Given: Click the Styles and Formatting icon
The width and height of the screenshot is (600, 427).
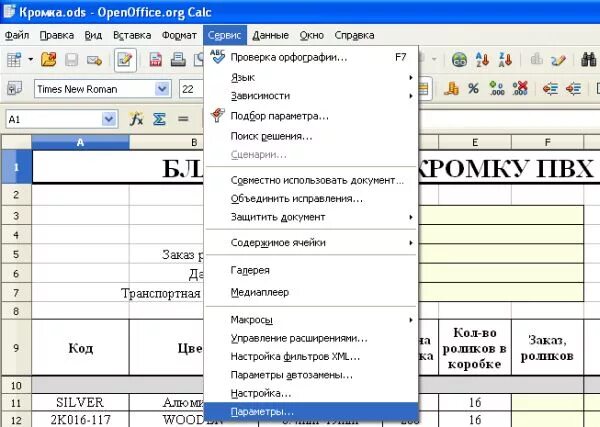Looking at the screenshot, I should tap(15, 89).
